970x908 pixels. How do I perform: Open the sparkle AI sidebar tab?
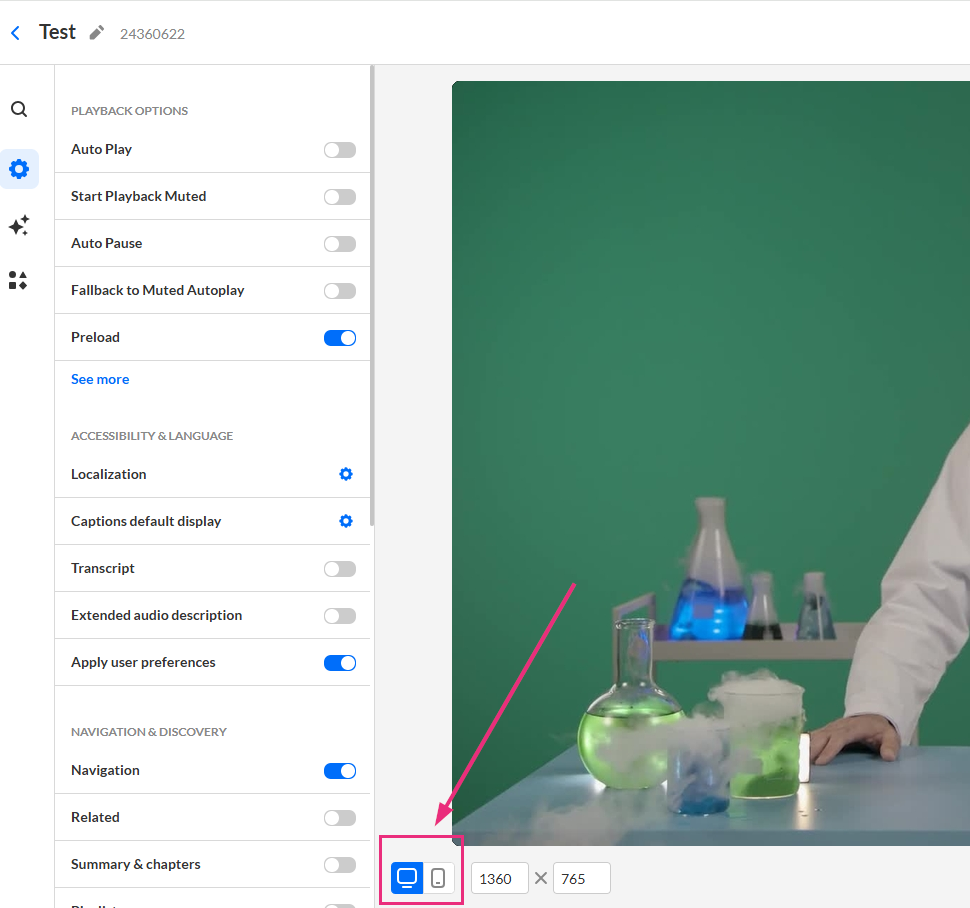click(x=19, y=225)
